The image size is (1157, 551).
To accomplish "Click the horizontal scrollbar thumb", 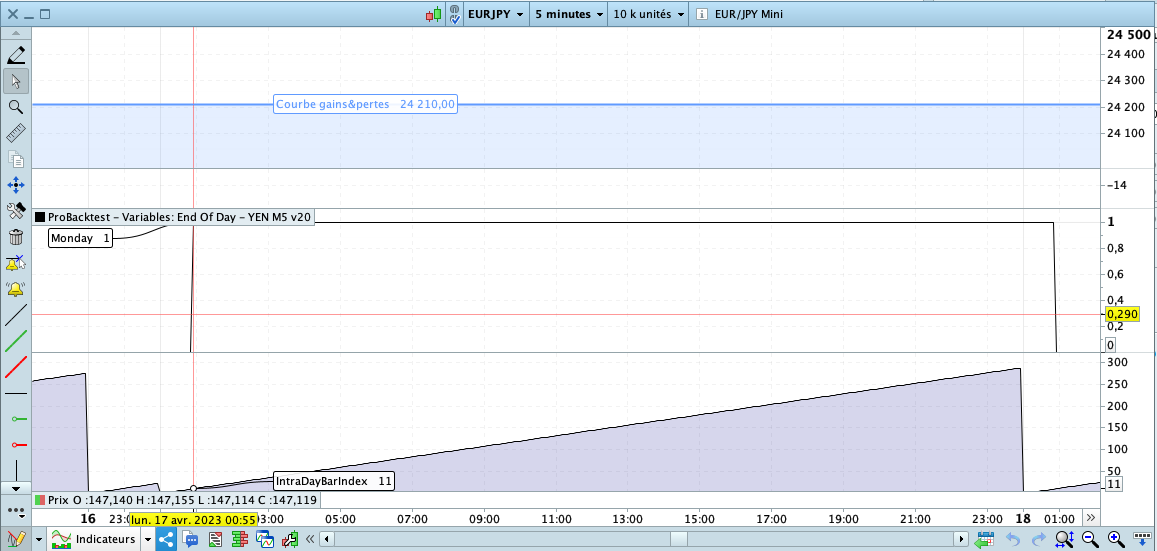I will click(678, 538).
